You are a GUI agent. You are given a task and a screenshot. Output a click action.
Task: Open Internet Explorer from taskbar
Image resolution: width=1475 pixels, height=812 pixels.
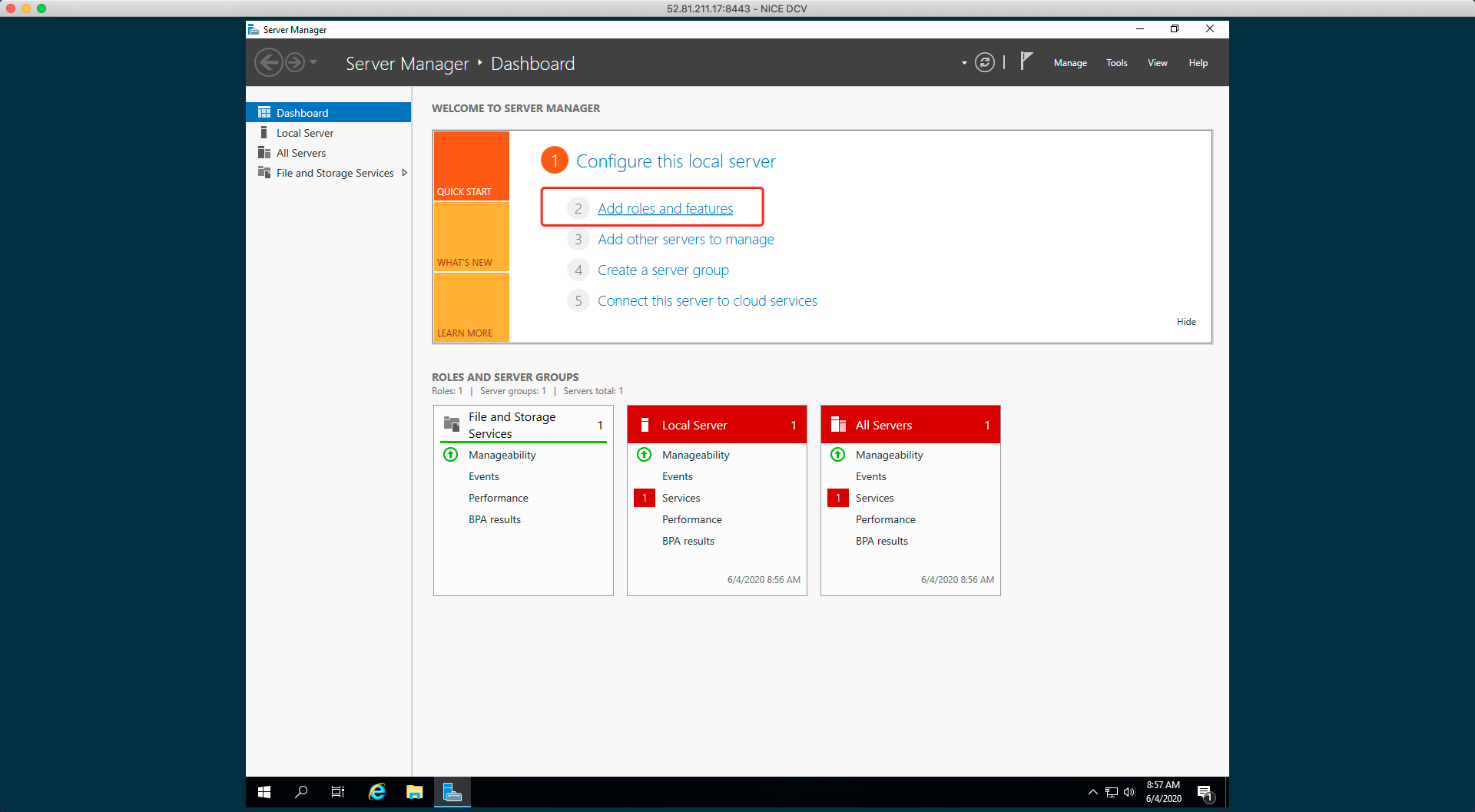[376, 792]
